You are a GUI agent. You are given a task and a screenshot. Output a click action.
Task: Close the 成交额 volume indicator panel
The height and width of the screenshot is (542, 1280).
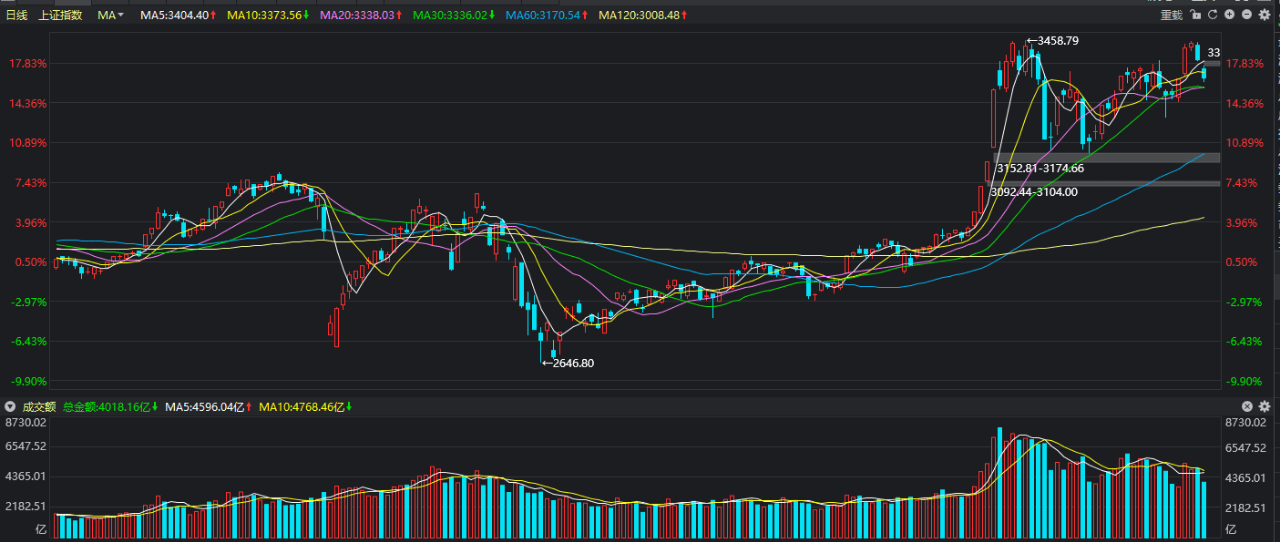point(1247,406)
